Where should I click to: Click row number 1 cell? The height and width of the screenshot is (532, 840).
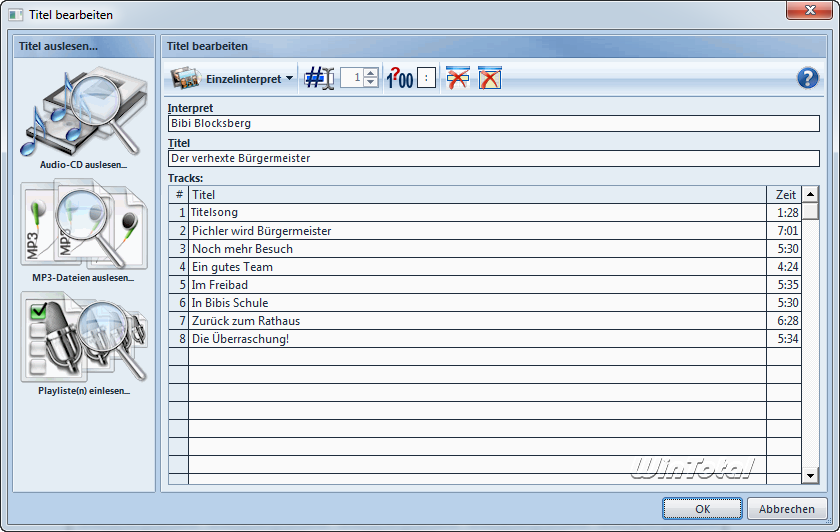click(x=178, y=213)
